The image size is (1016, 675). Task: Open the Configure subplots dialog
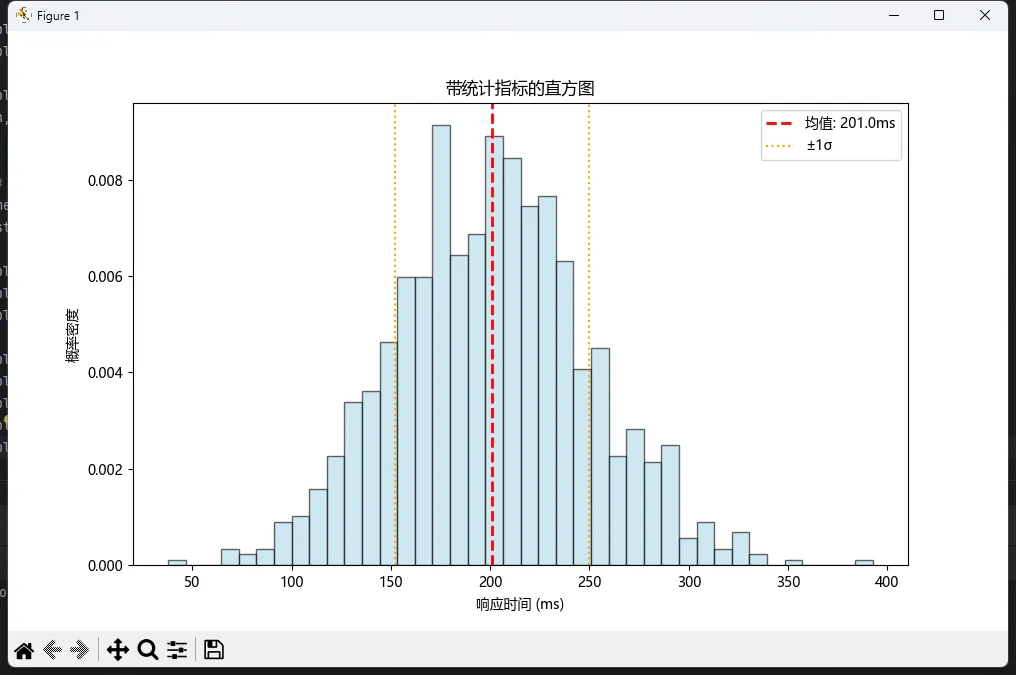(x=177, y=650)
